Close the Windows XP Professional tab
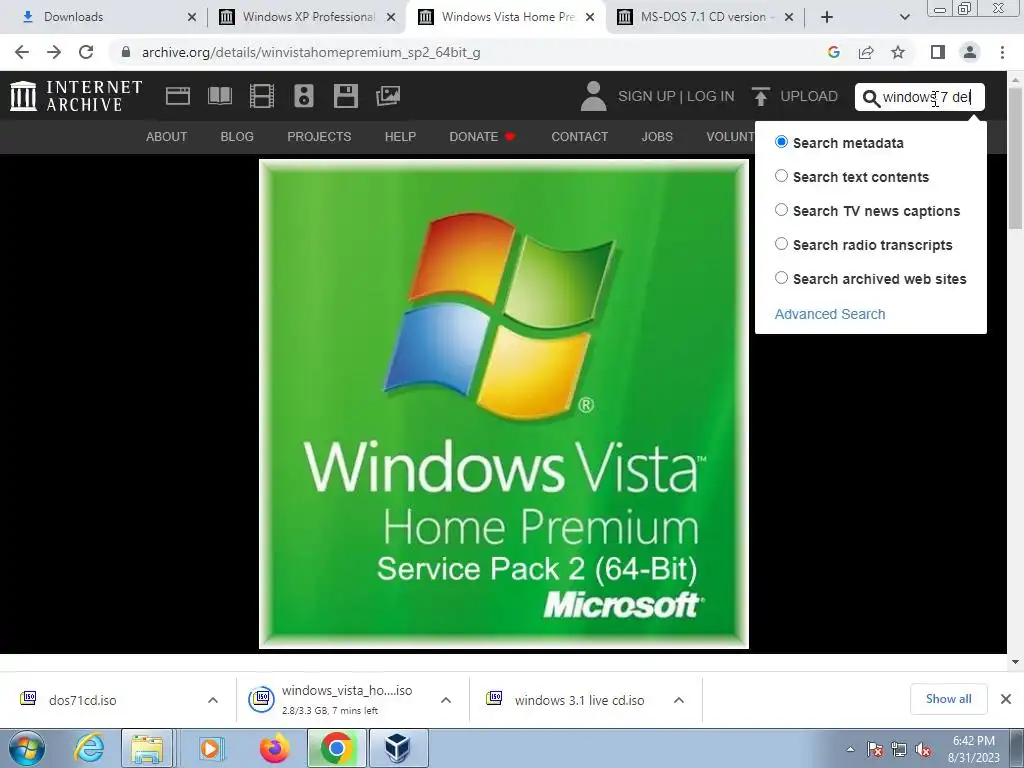The height and width of the screenshot is (768, 1024). [x=391, y=17]
